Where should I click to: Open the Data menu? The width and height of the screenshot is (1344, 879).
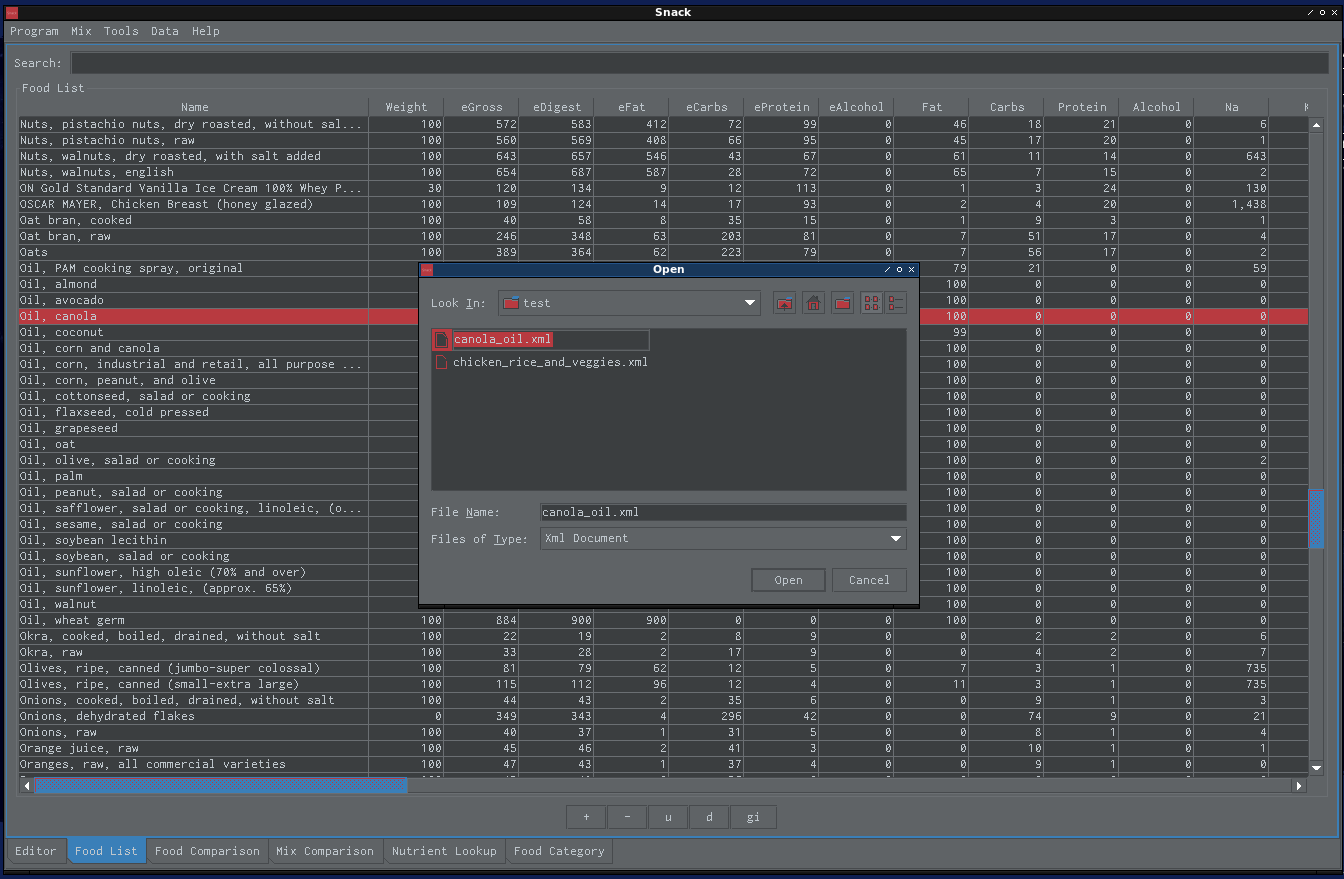click(x=165, y=31)
